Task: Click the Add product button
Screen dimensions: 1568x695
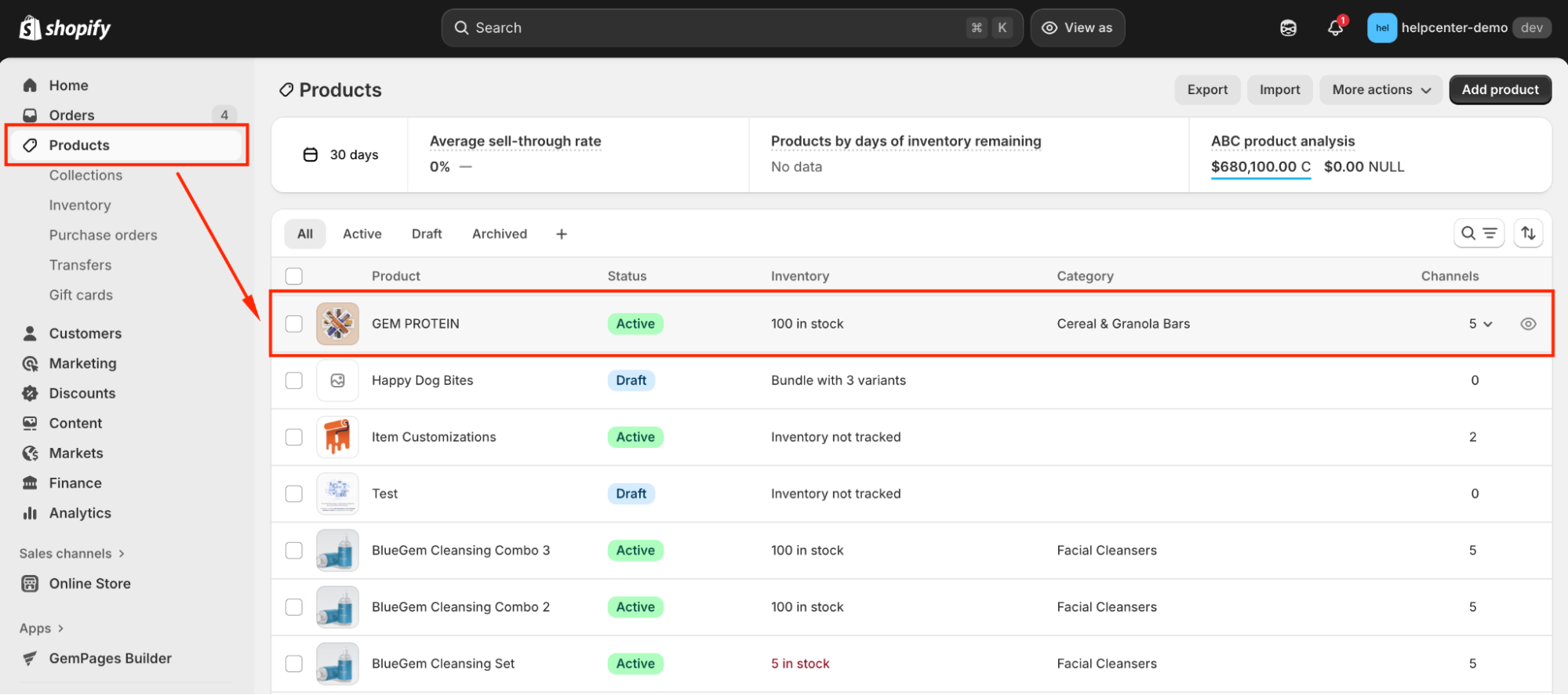Action: 1500,89
